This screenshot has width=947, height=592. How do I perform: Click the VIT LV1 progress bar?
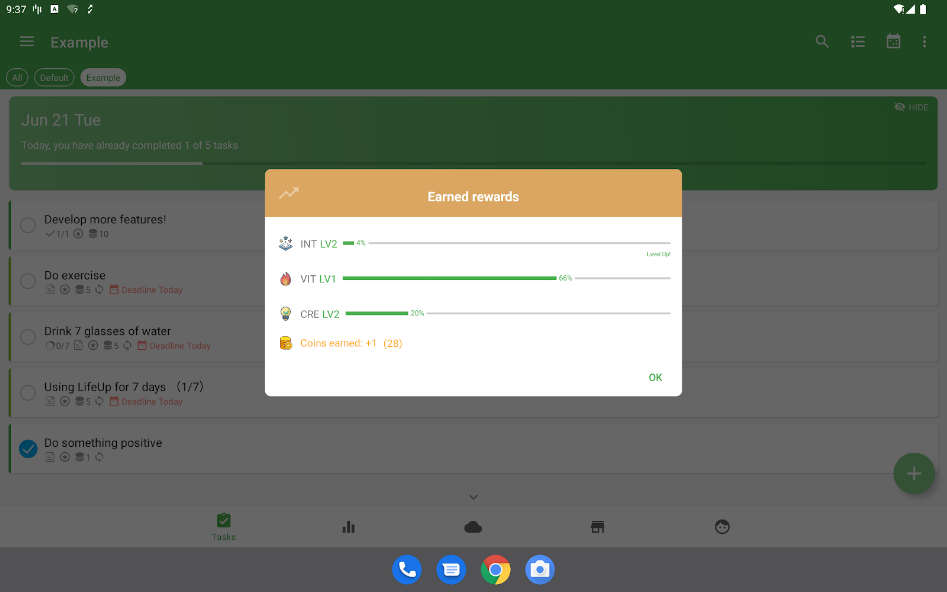click(506, 278)
